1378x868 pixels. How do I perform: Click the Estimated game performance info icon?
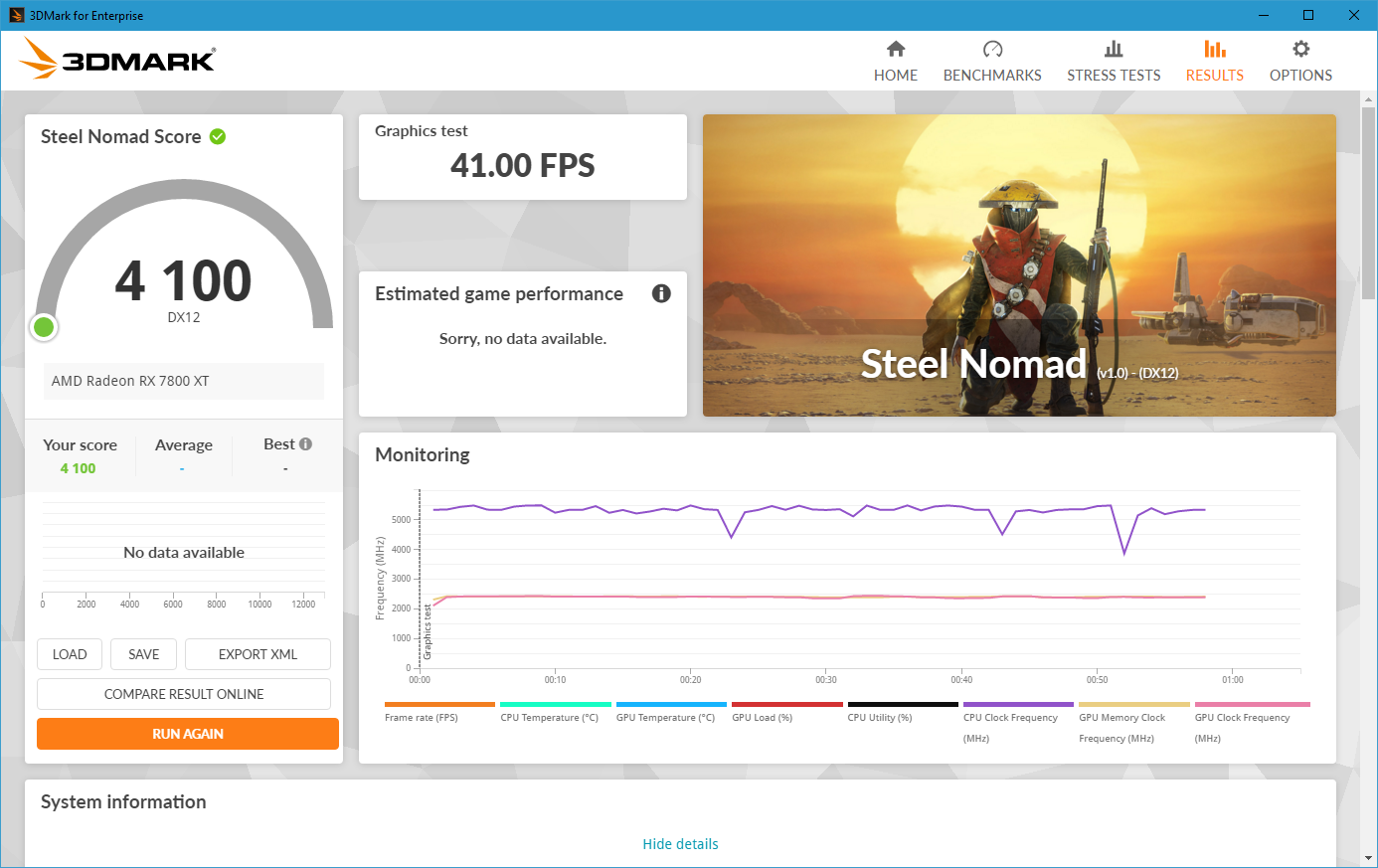661,293
